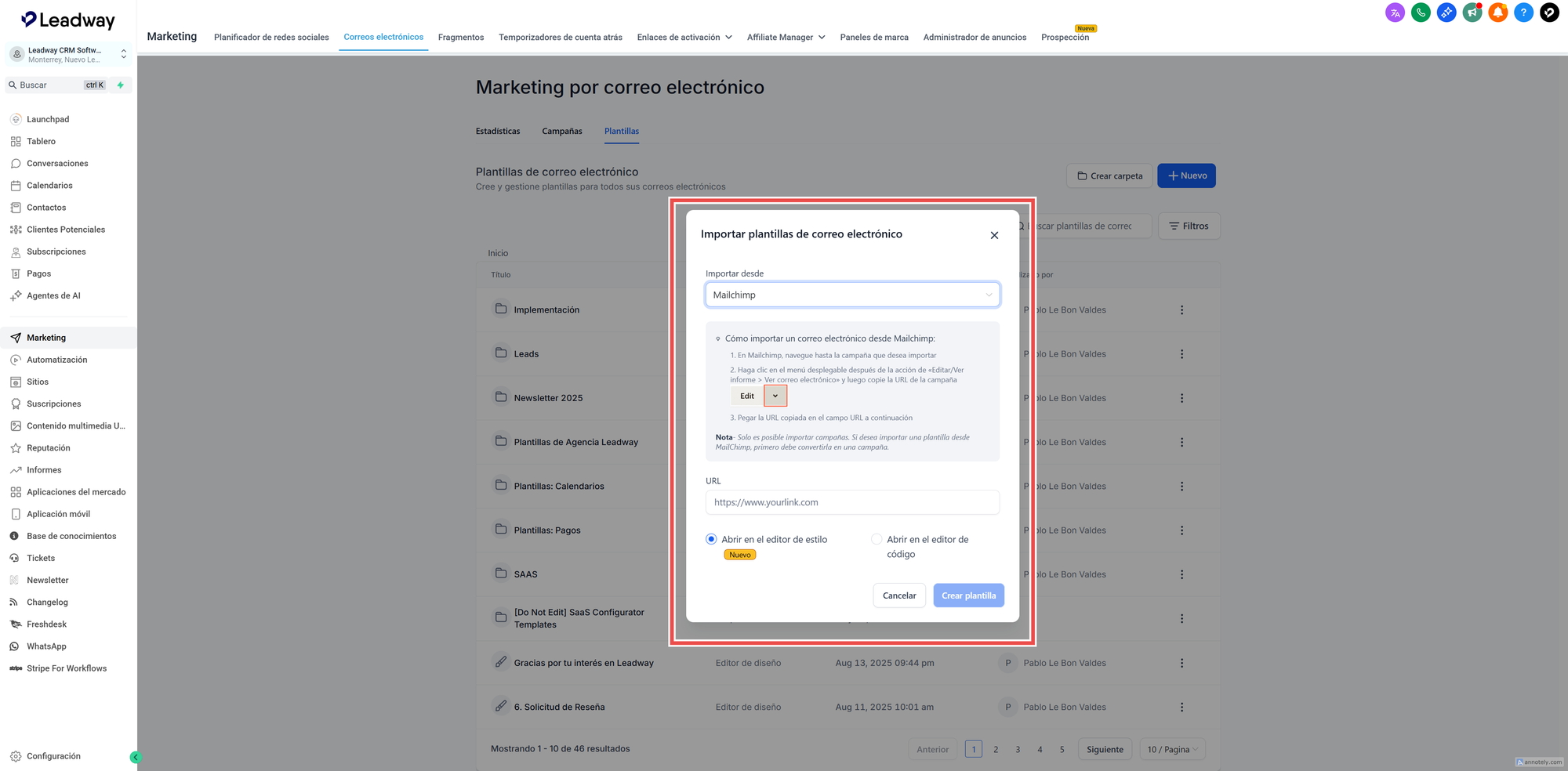Click the Tickets headset icon
This screenshot has height=771, width=1568.
(14, 558)
